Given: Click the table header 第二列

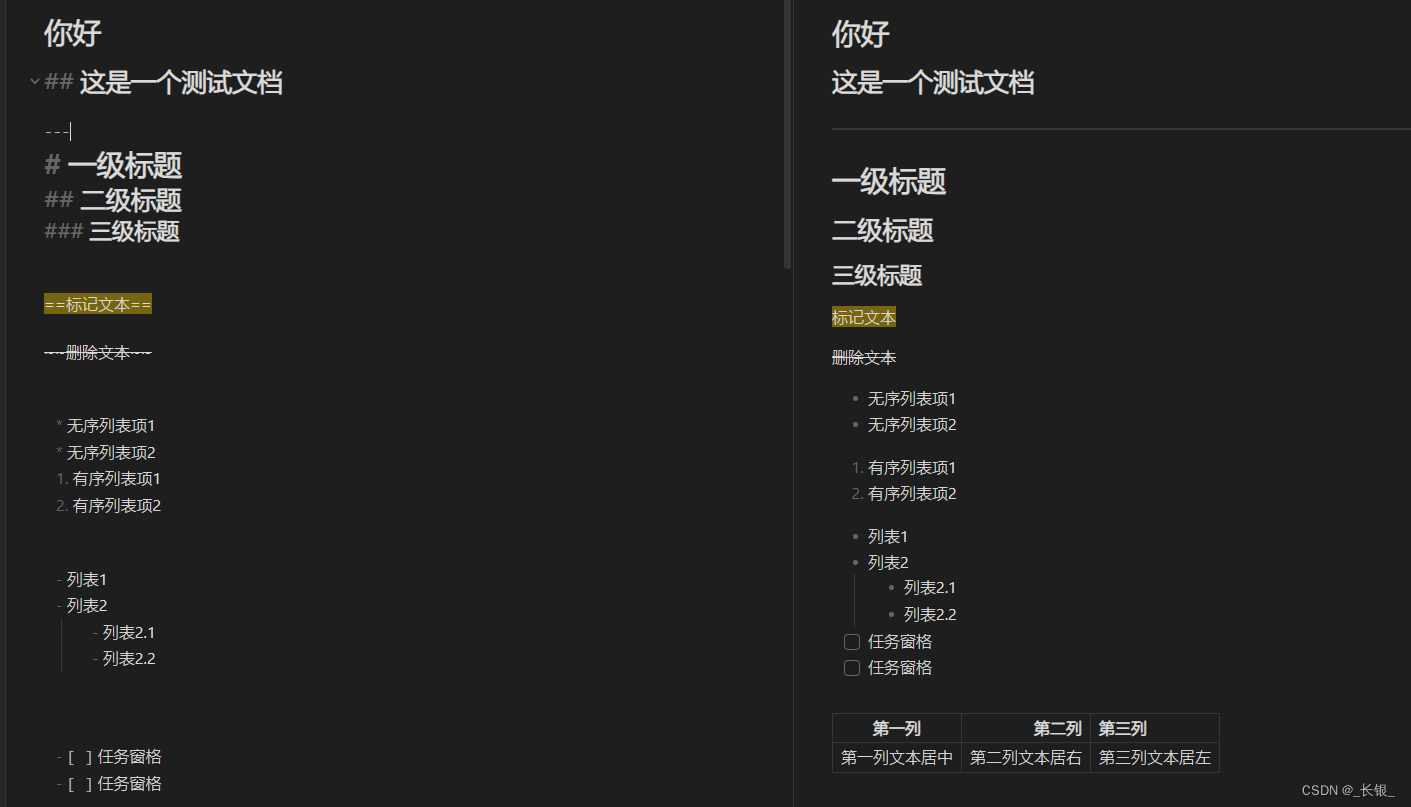Looking at the screenshot, I should [1026, 729].
